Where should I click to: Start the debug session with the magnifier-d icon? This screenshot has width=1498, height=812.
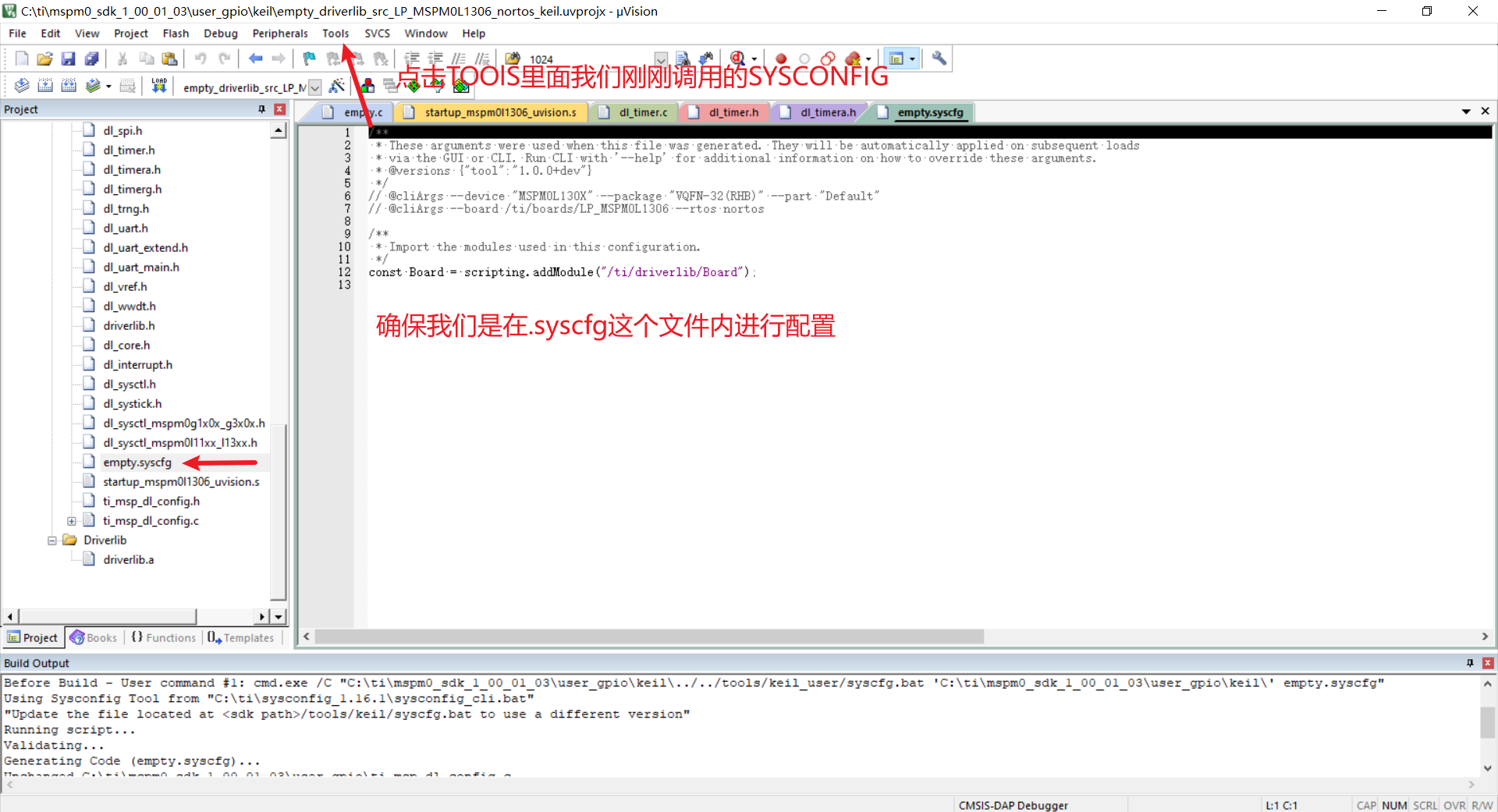[738, 59]
